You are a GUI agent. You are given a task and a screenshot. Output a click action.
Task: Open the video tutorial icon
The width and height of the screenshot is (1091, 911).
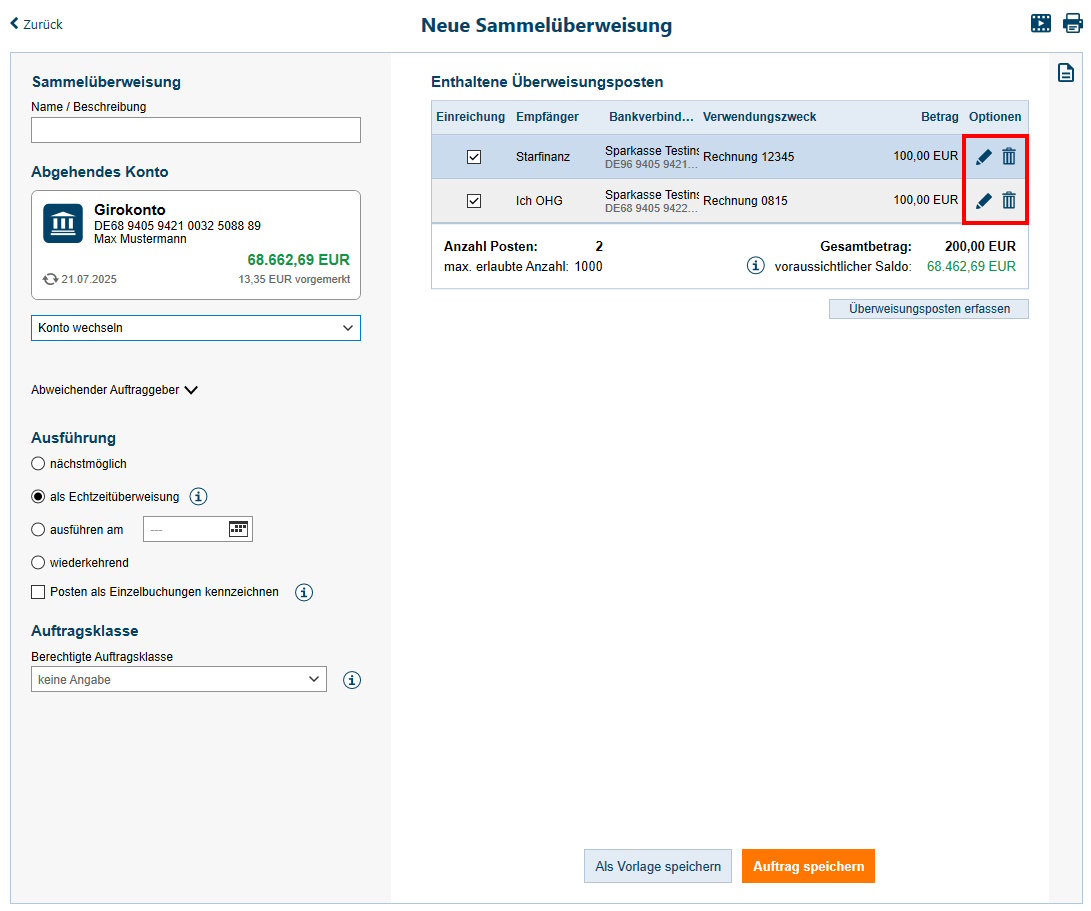[1041, 24]
